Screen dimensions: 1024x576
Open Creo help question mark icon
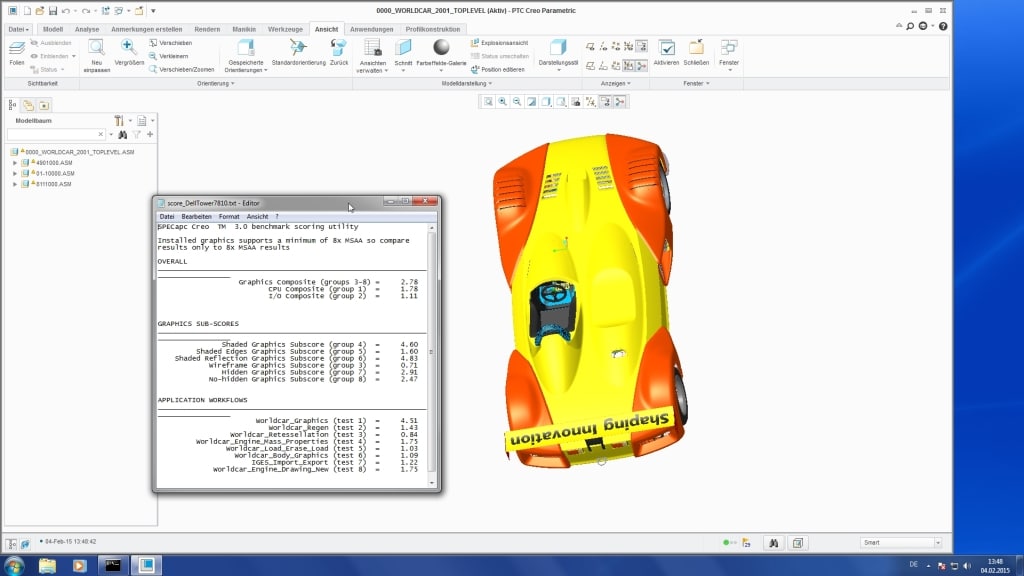click(943, 26)
